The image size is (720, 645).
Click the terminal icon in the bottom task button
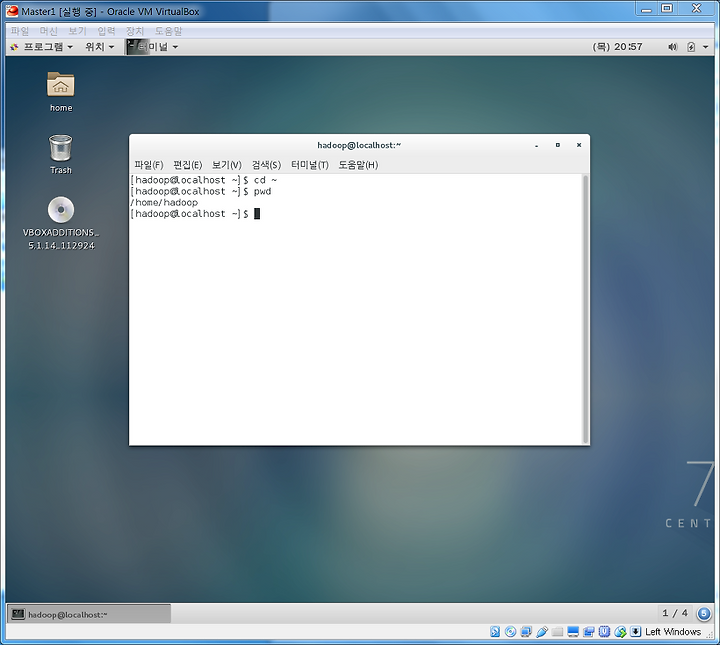(18, 614)
